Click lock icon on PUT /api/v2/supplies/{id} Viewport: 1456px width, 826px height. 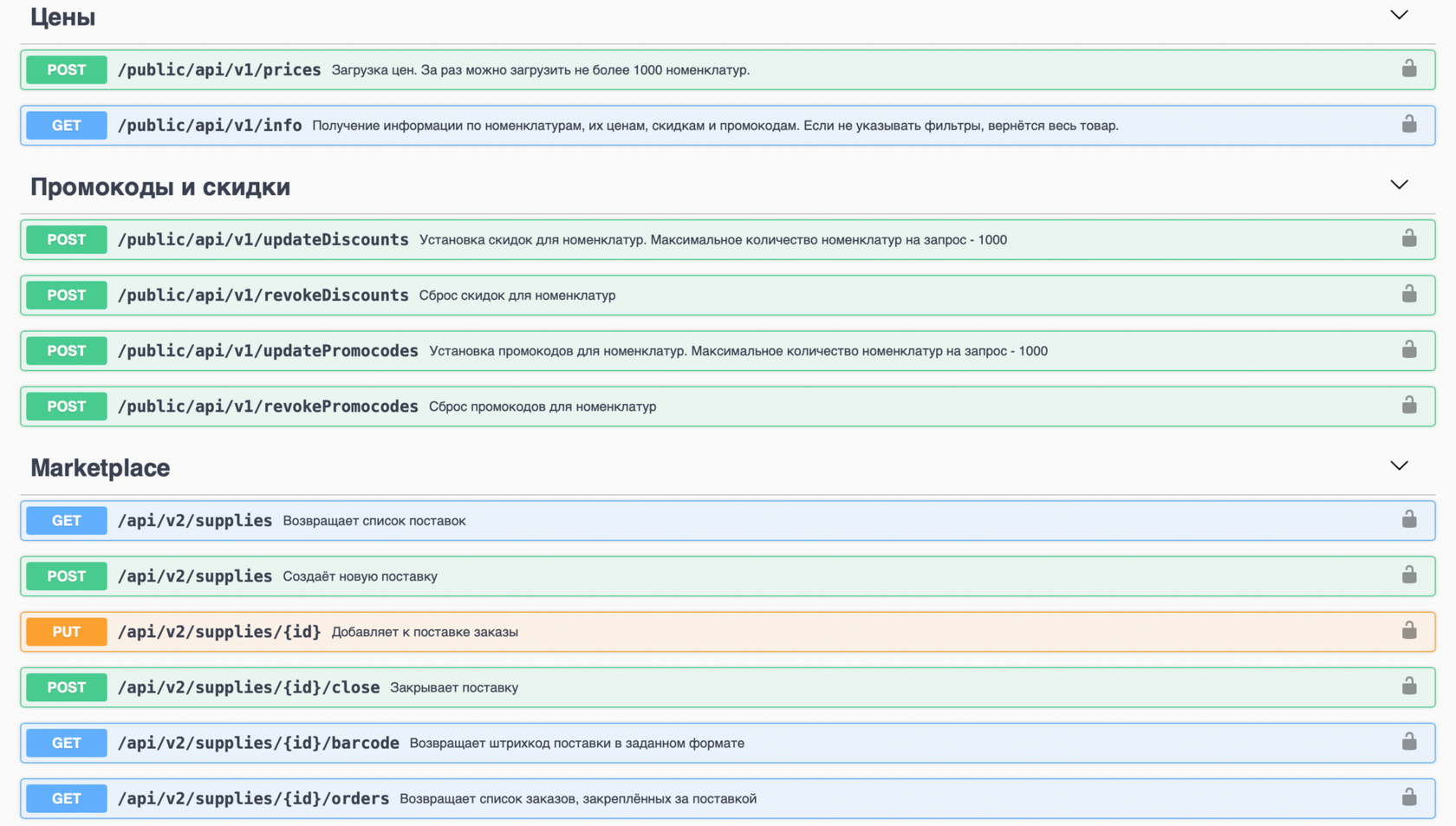(1409, 630)
